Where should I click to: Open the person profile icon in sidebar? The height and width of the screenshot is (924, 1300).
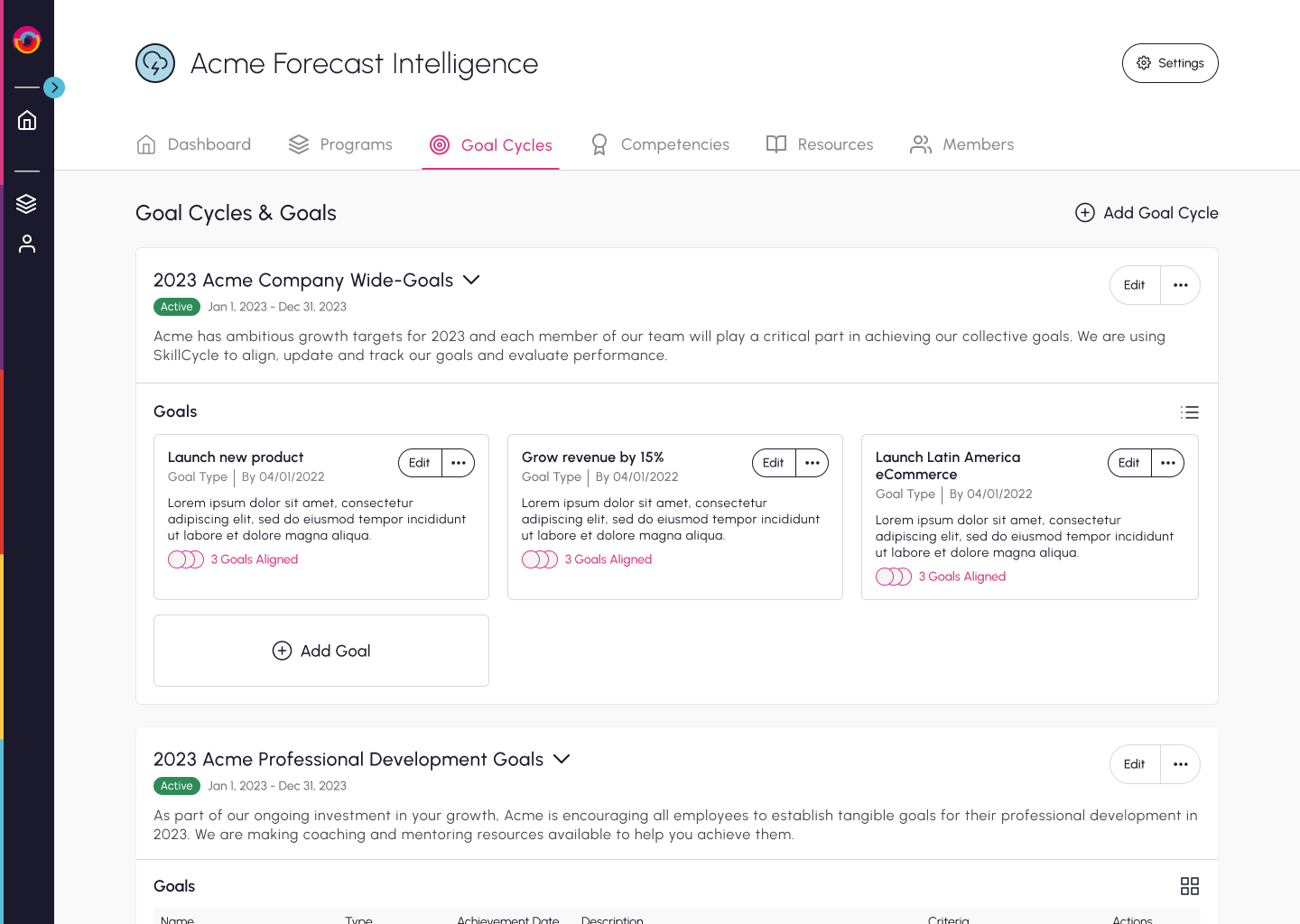pyautogui.click(x=27, y=244)
